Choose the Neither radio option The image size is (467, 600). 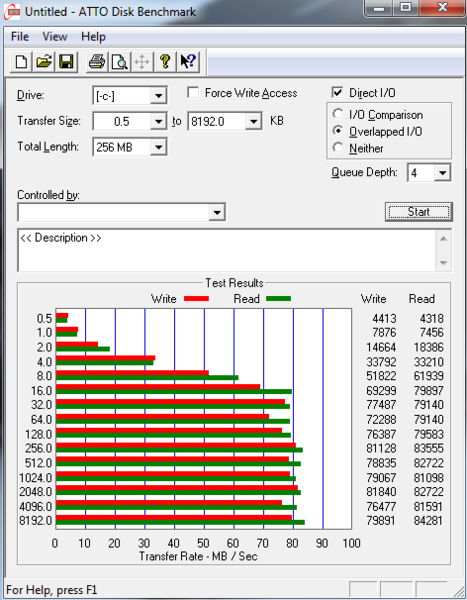coord(338,148)
